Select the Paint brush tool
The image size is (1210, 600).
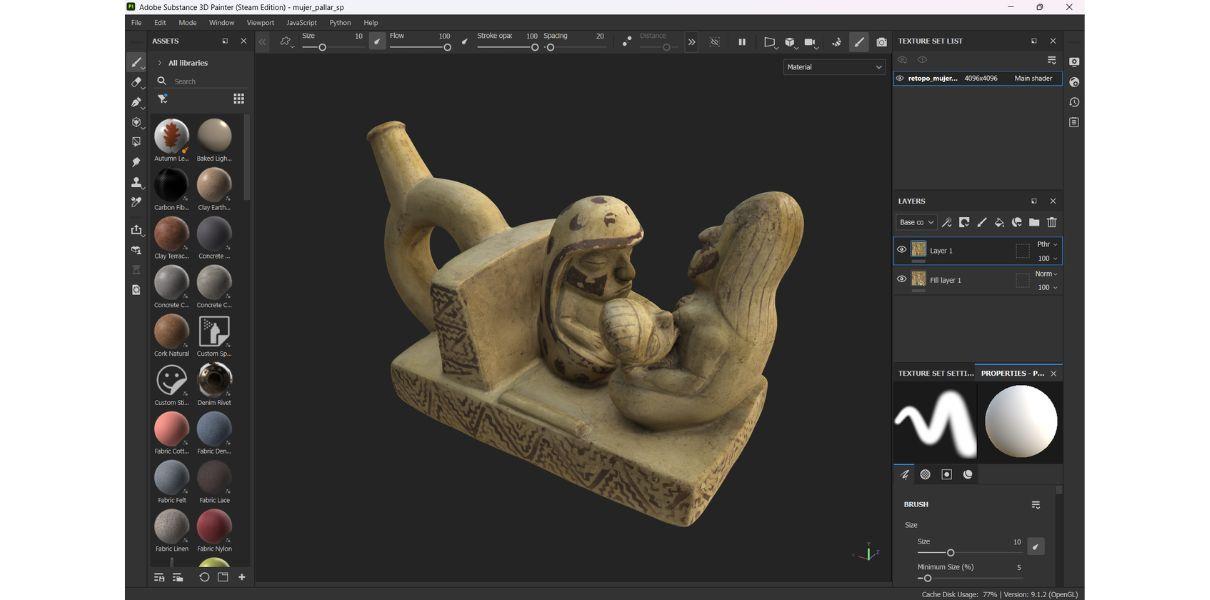pyautogui.click(x=137, y=62)
